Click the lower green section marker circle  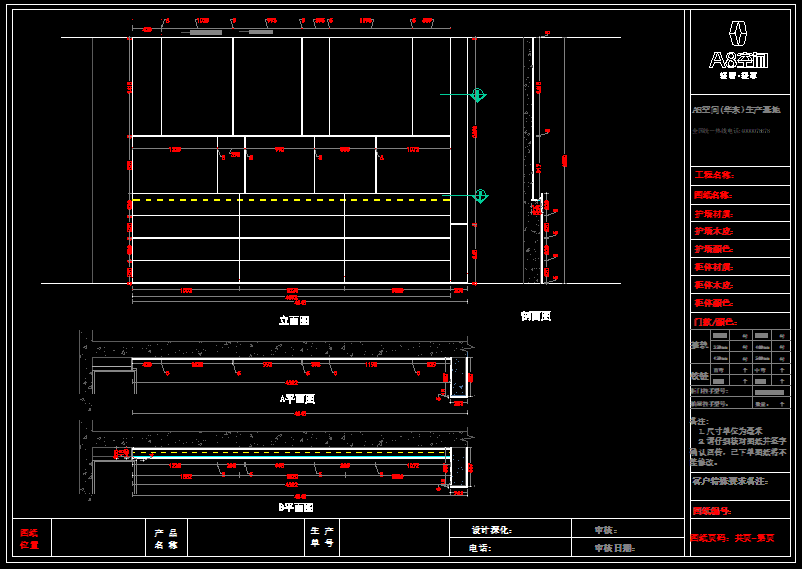click(x=479, y=195)
